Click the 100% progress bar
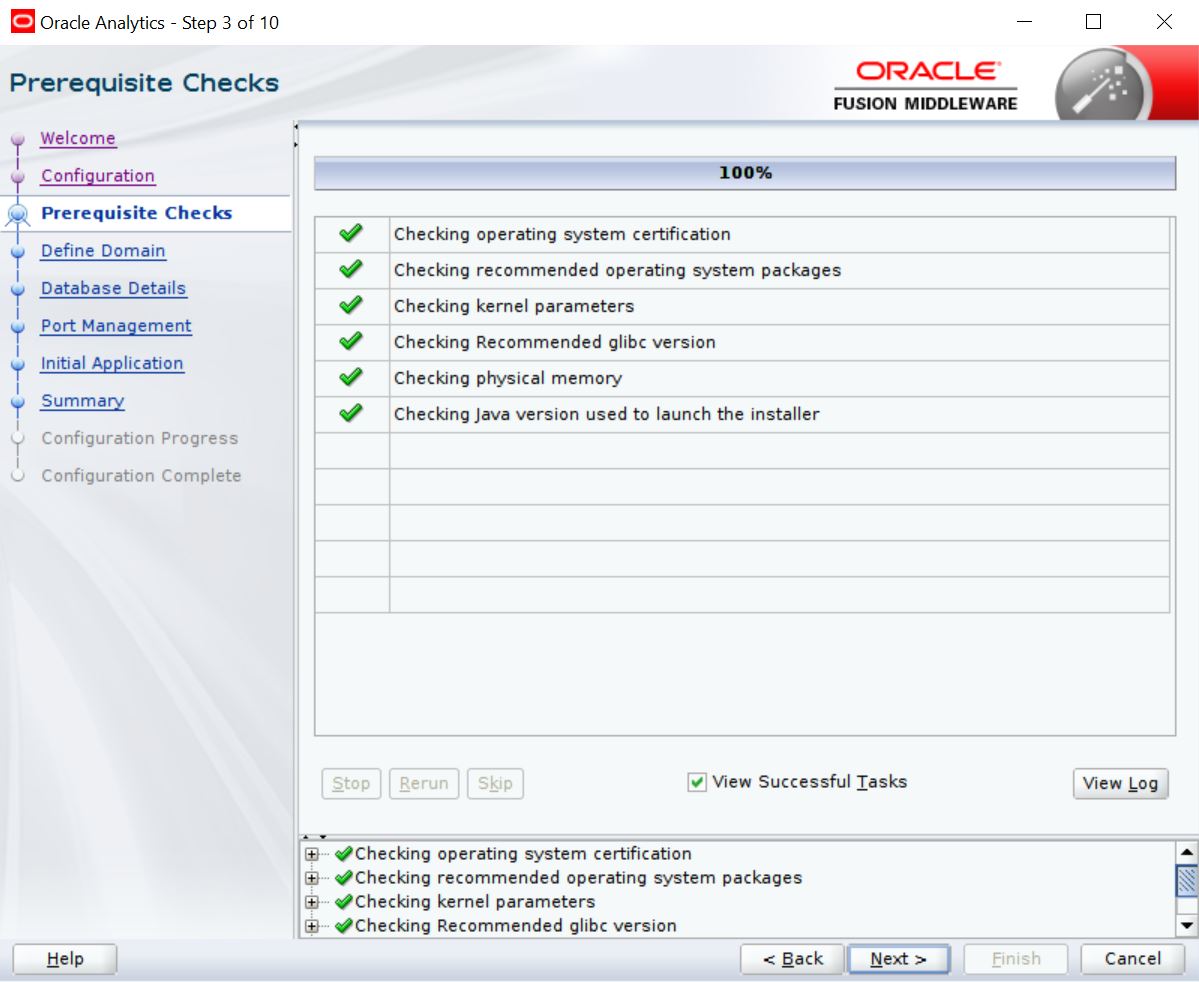Screen dimensions: 1199x982 tap(745, 173)
